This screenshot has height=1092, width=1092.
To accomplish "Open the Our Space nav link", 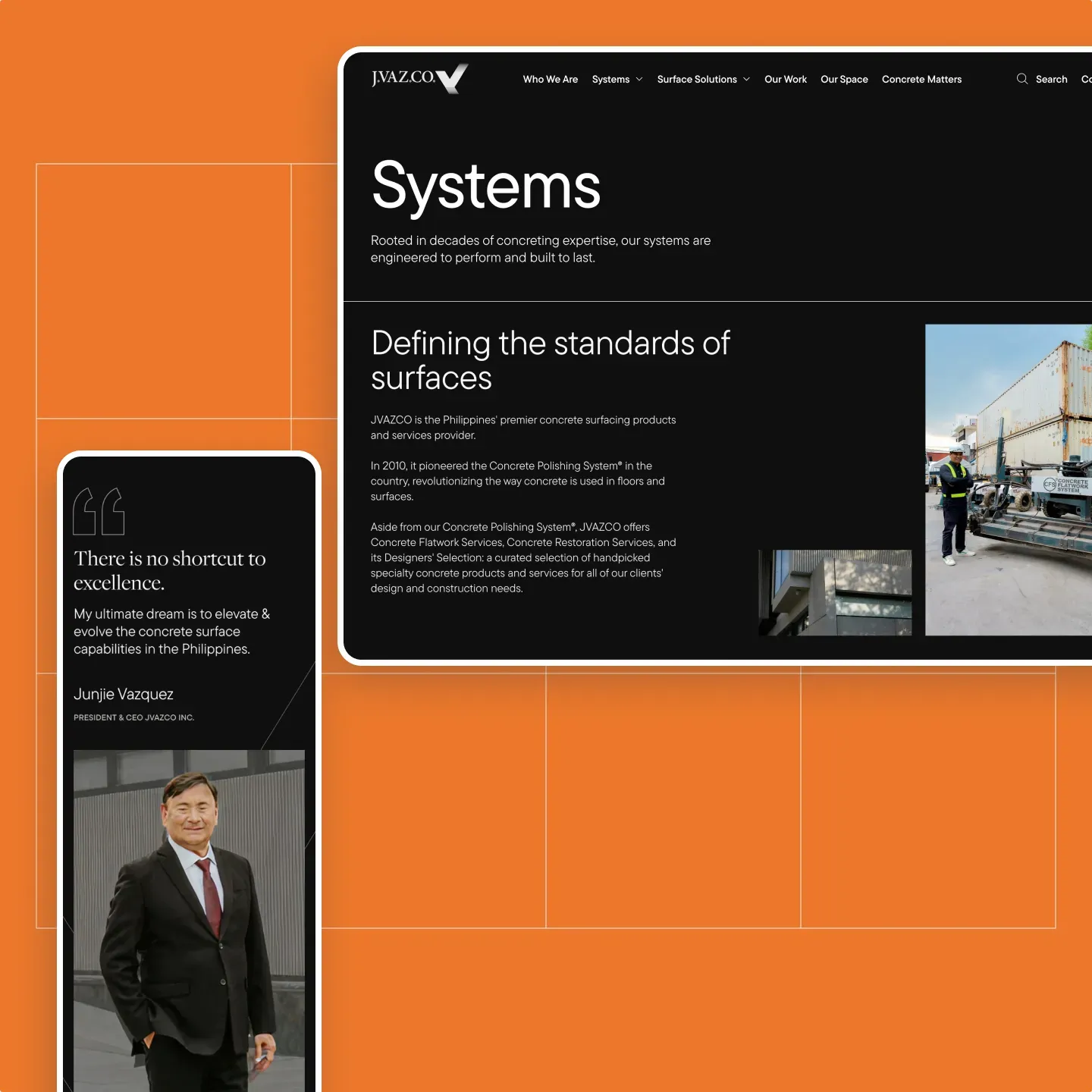I will tap(843, 80).
